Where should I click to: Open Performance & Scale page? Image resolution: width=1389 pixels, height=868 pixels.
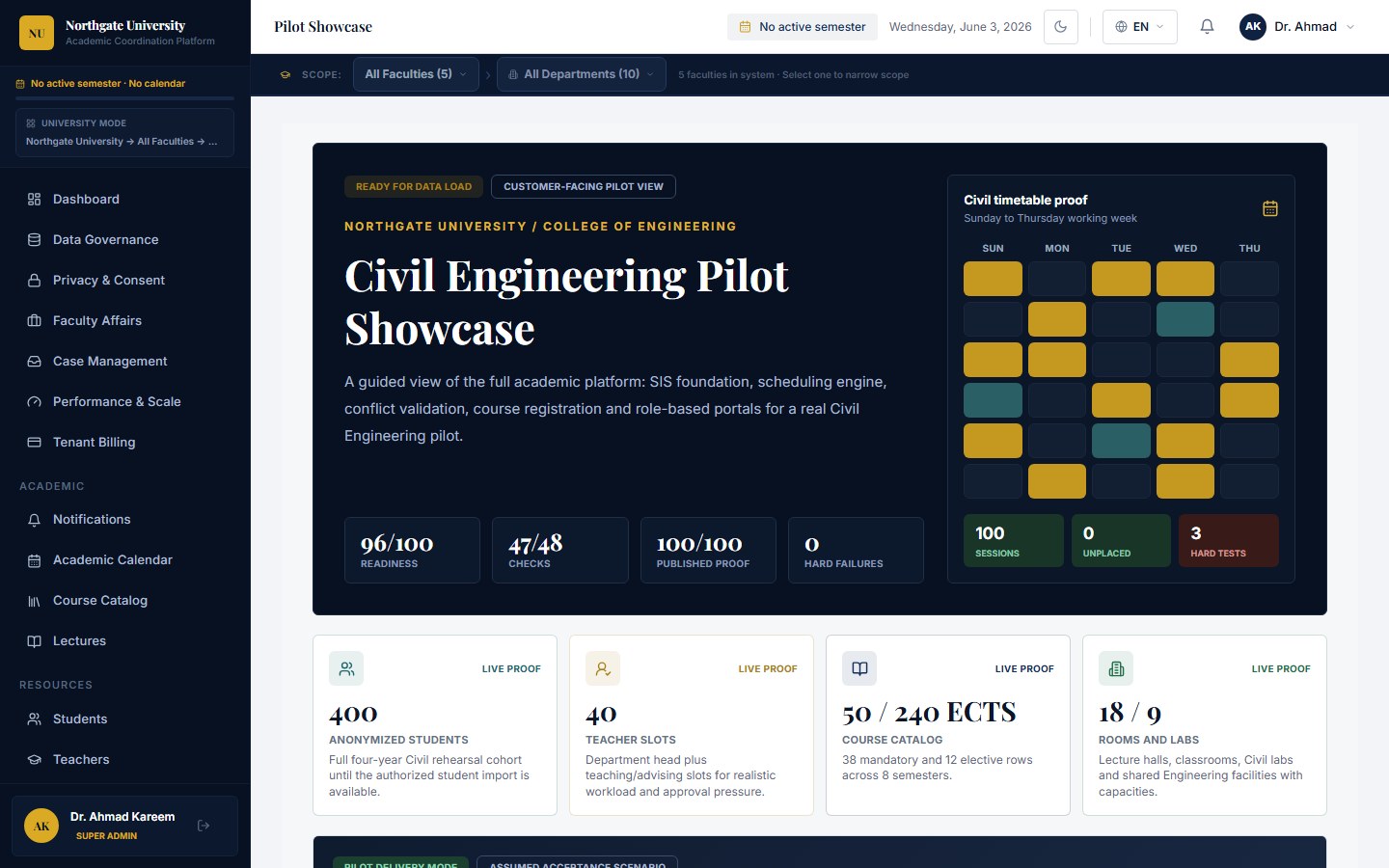(x=125, y=401)
